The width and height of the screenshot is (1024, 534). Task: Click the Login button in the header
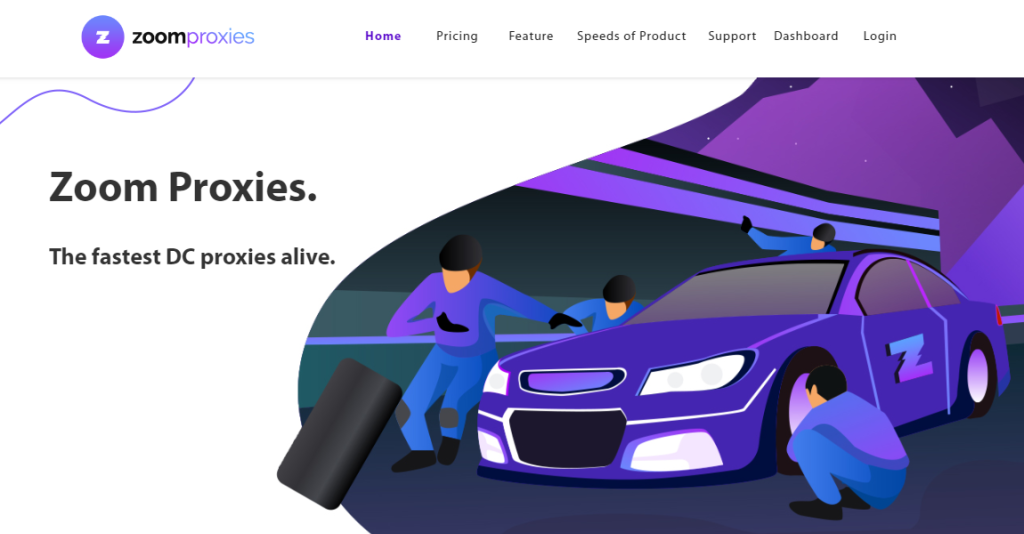click(x=880, y=36)
